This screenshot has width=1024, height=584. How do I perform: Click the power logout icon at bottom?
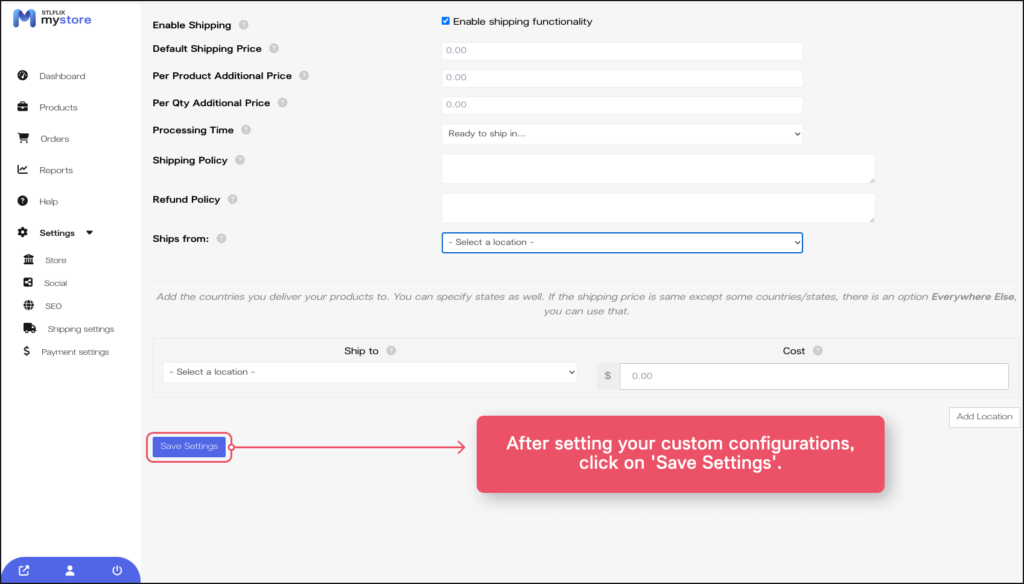tap(117, 571)
